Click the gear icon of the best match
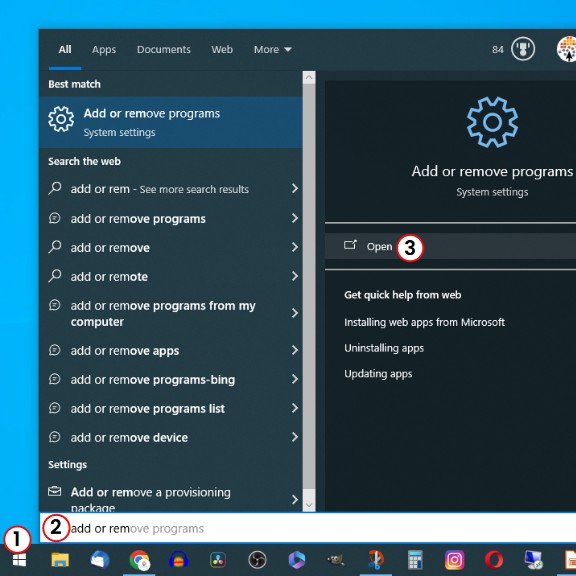Viewport: 576px width, 576px height. click(61, 119)
